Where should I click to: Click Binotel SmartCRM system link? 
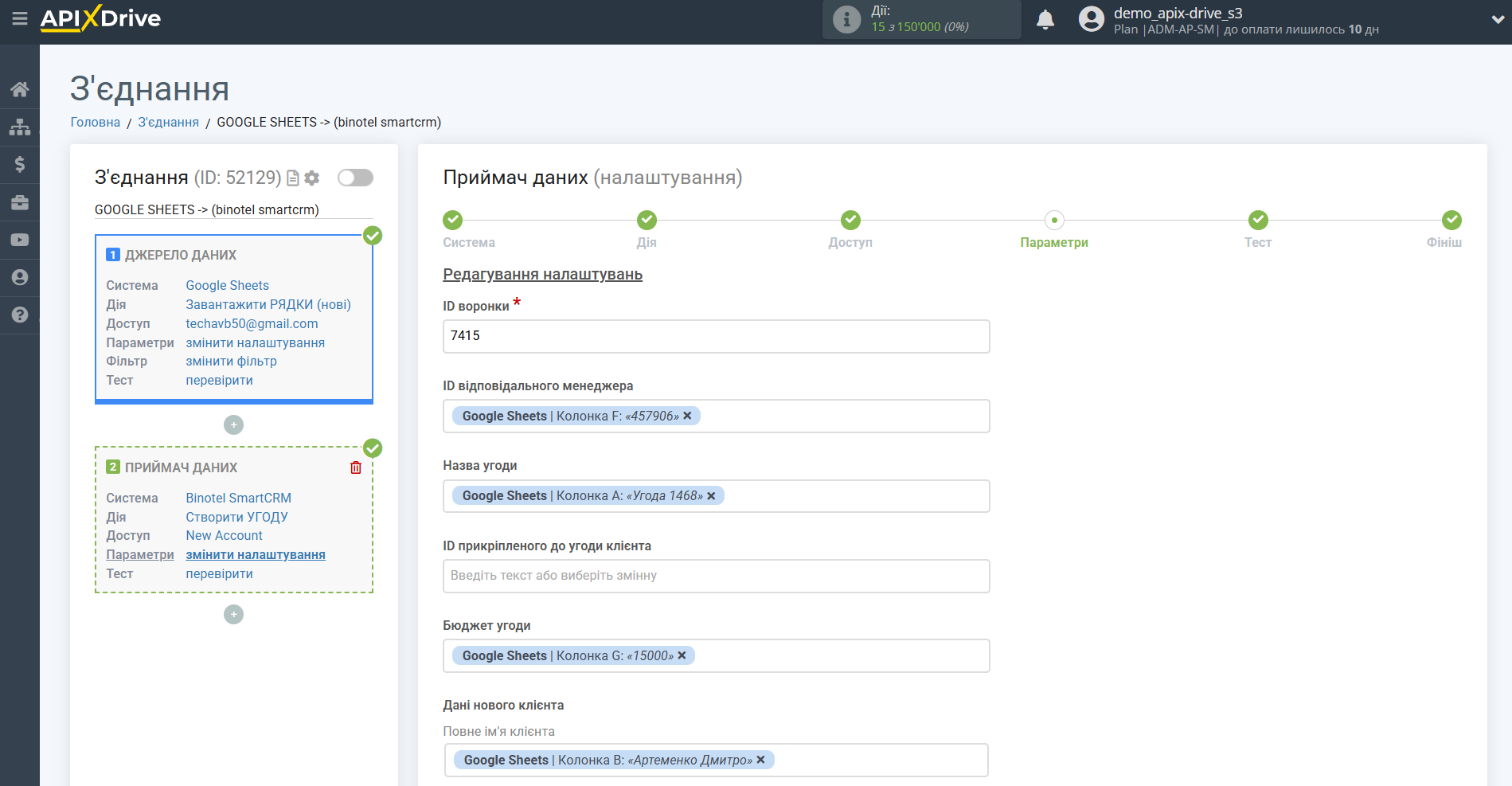click(x=239, y=498)
